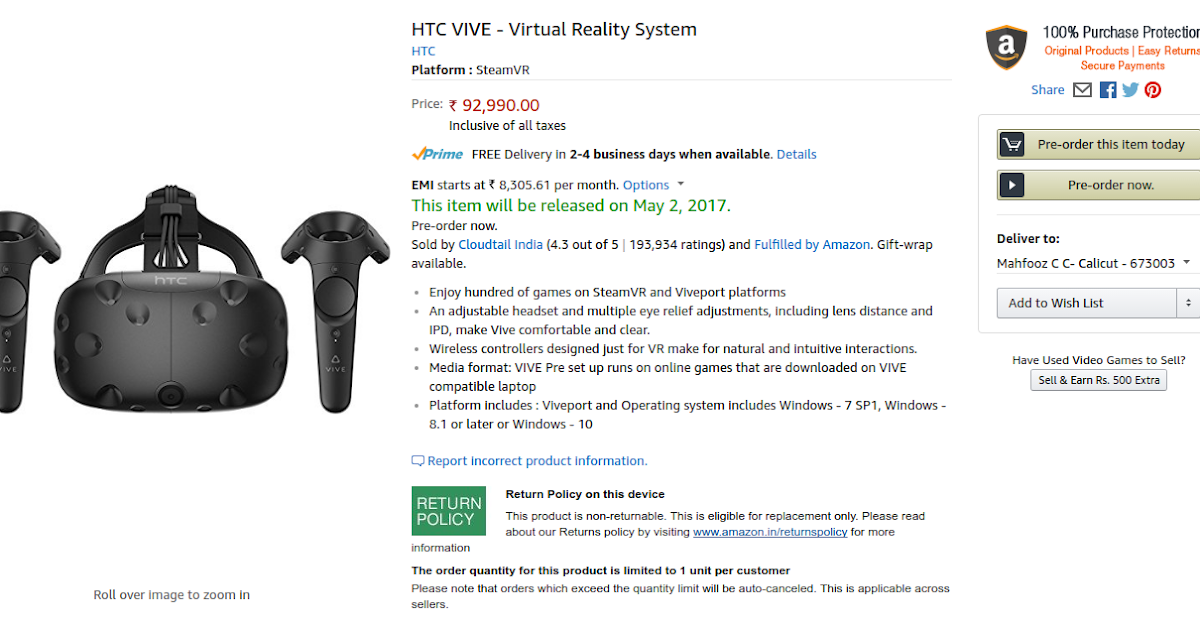
Task: Expand the EMI Options dropdown
Action: [x=654, y=185]
